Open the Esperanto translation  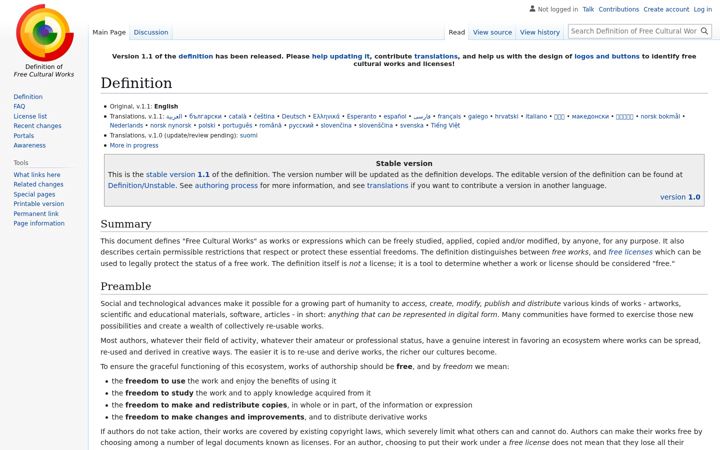[361, 116]
